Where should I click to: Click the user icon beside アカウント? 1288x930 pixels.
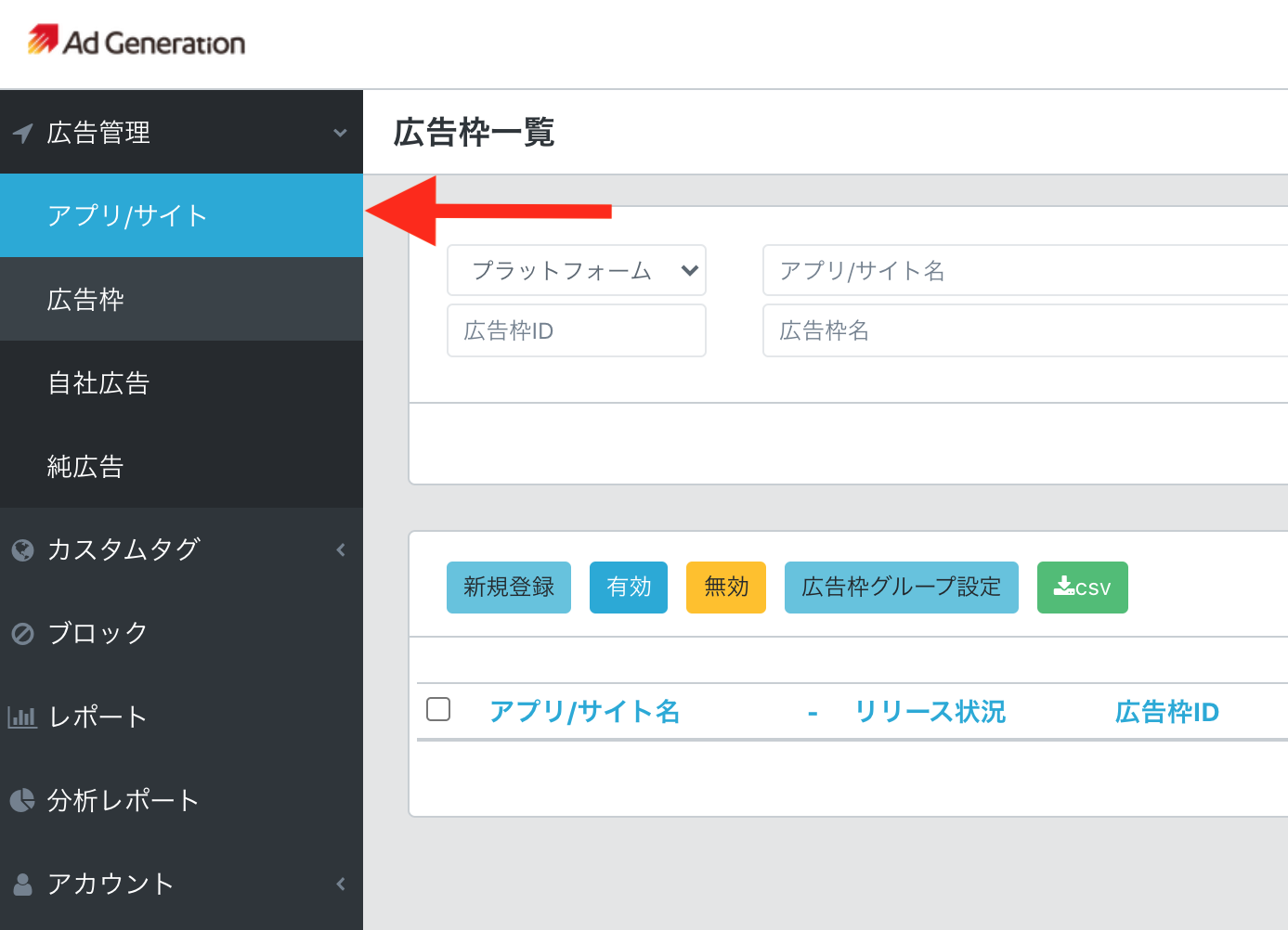[x=22, y=884]
